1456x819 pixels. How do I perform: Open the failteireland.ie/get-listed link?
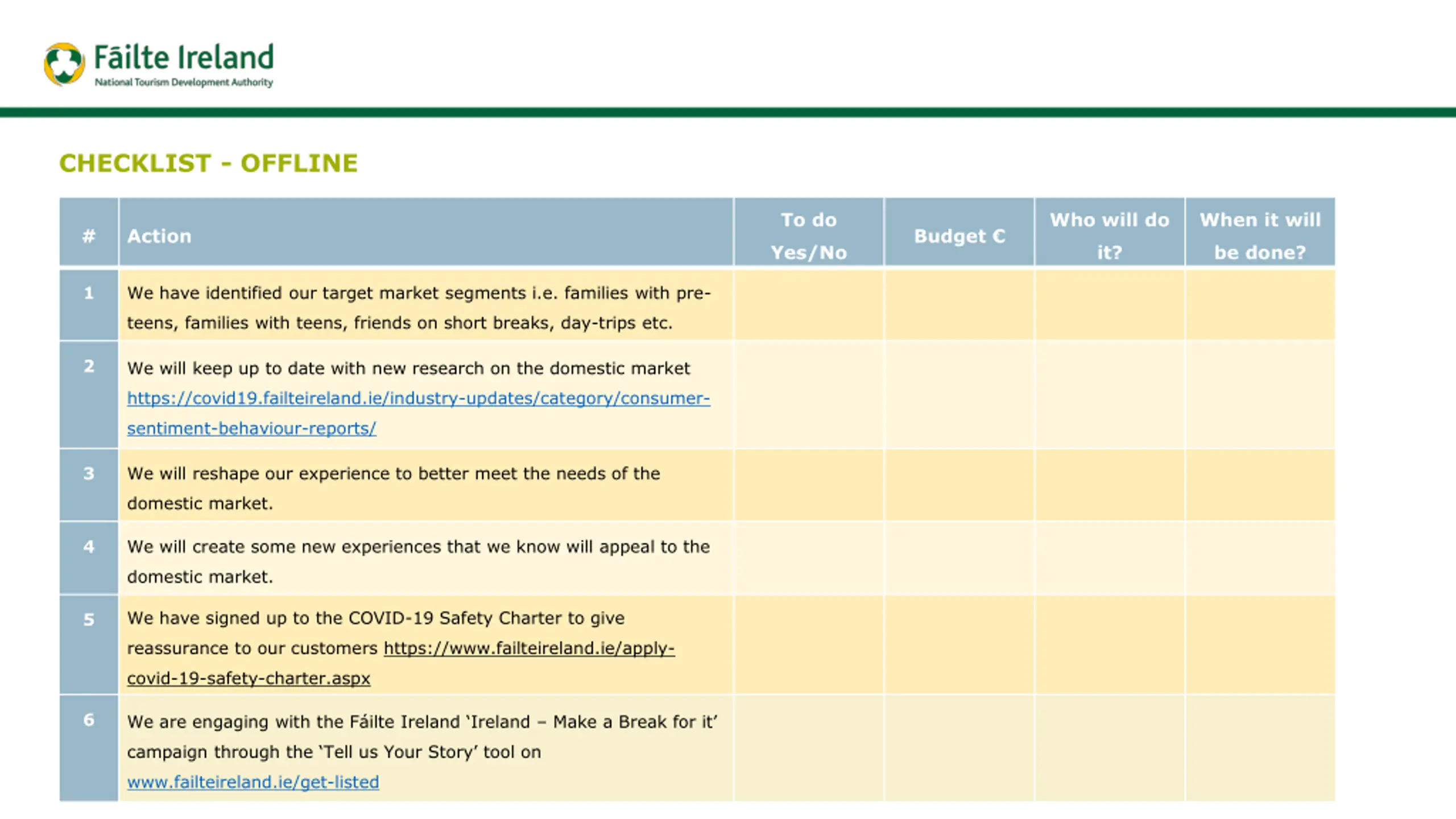click(253, 782)
